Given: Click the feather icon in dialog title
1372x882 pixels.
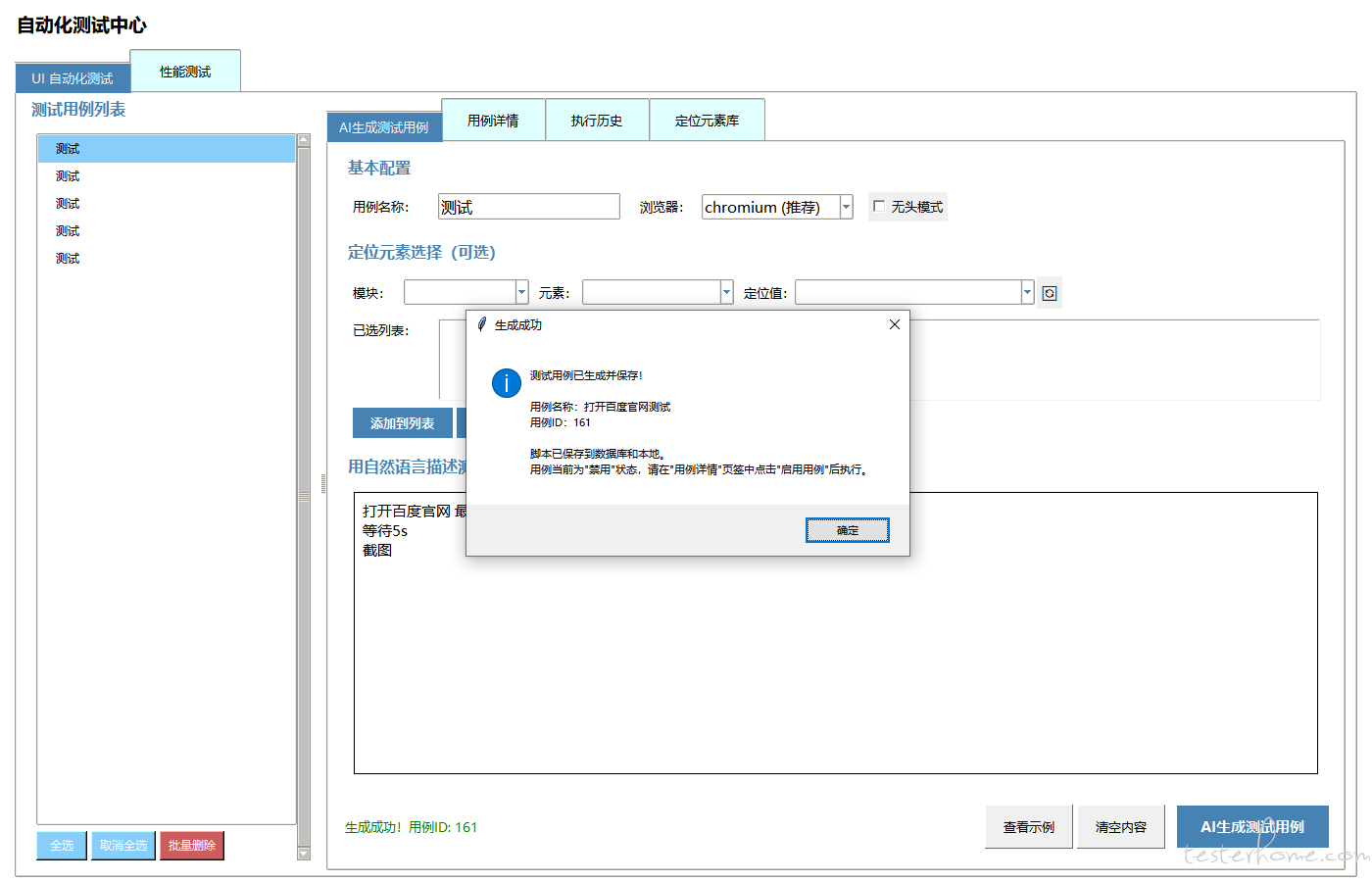Looking at the screenshot, I should pyautogui.click(x=481, y=324).
